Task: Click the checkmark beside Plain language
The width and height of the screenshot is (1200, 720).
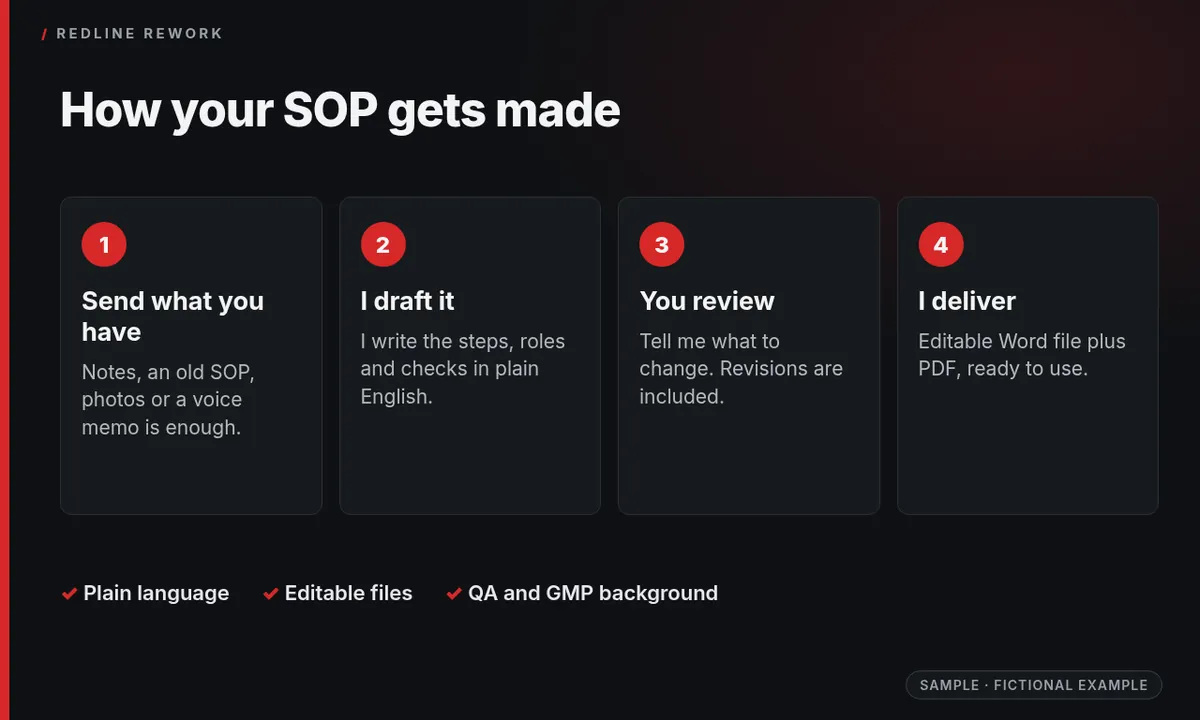Action: pos(69,594)
